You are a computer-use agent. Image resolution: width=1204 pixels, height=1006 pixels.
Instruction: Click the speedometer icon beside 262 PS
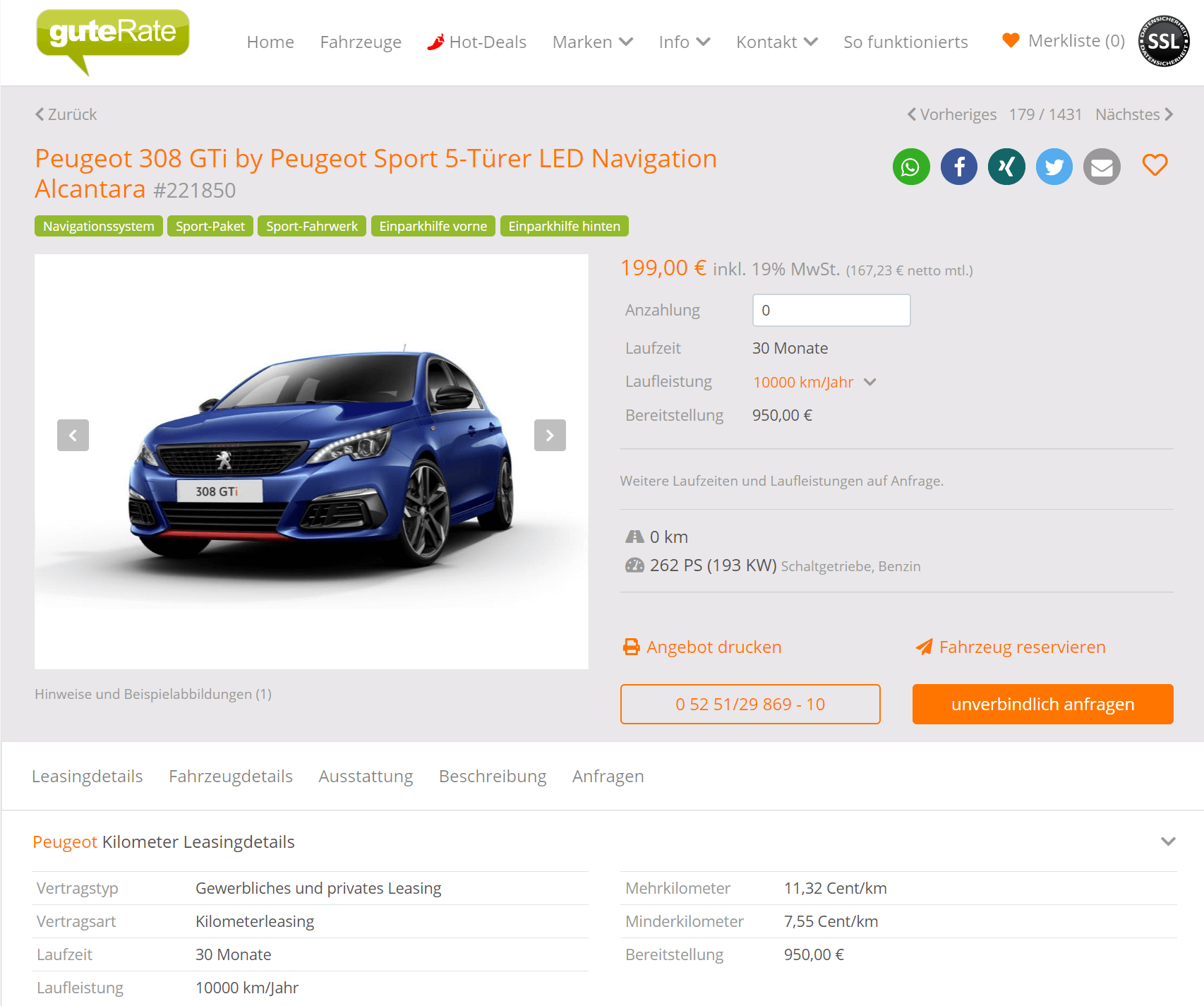634,565
